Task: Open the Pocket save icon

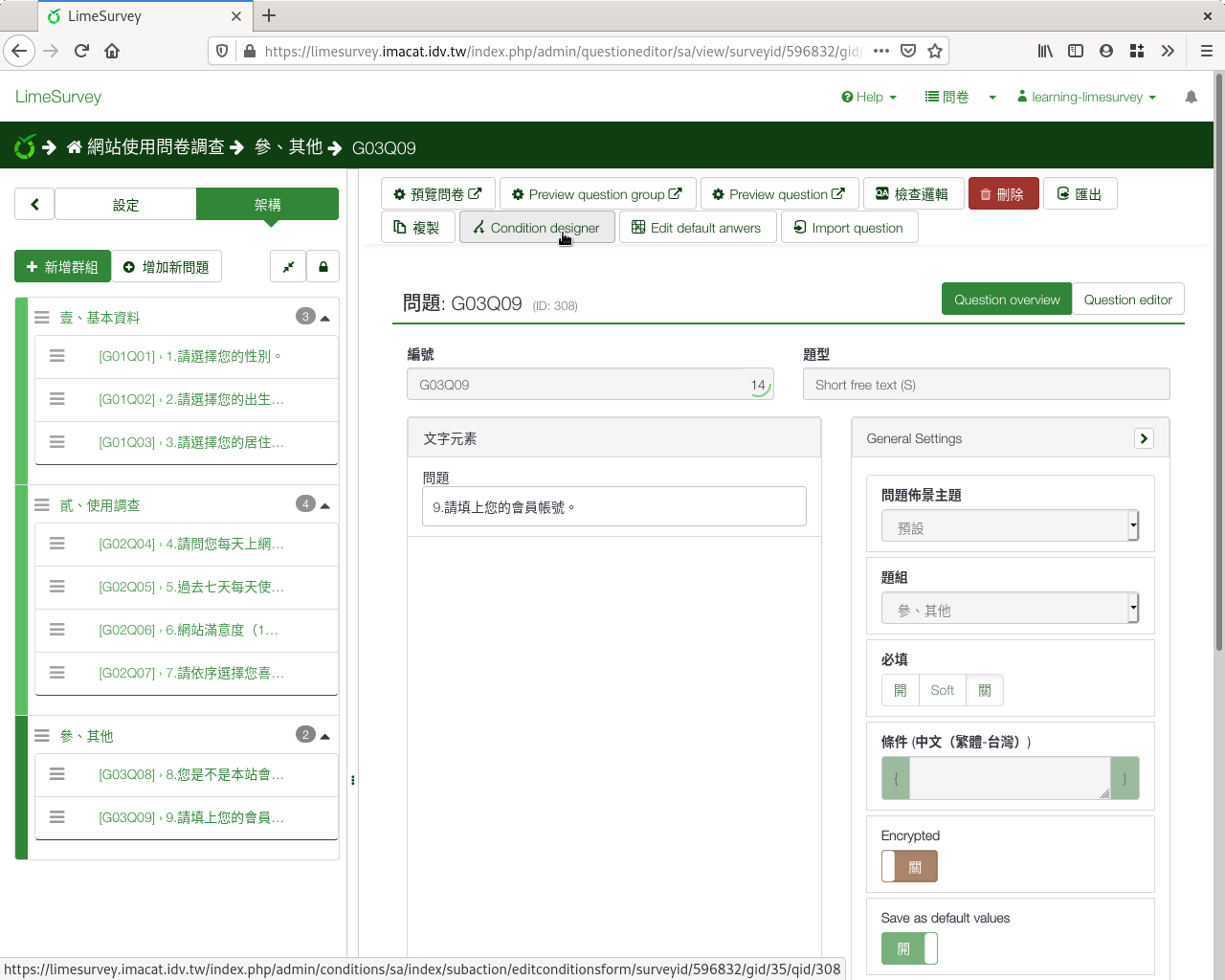Action: (908, 51)
